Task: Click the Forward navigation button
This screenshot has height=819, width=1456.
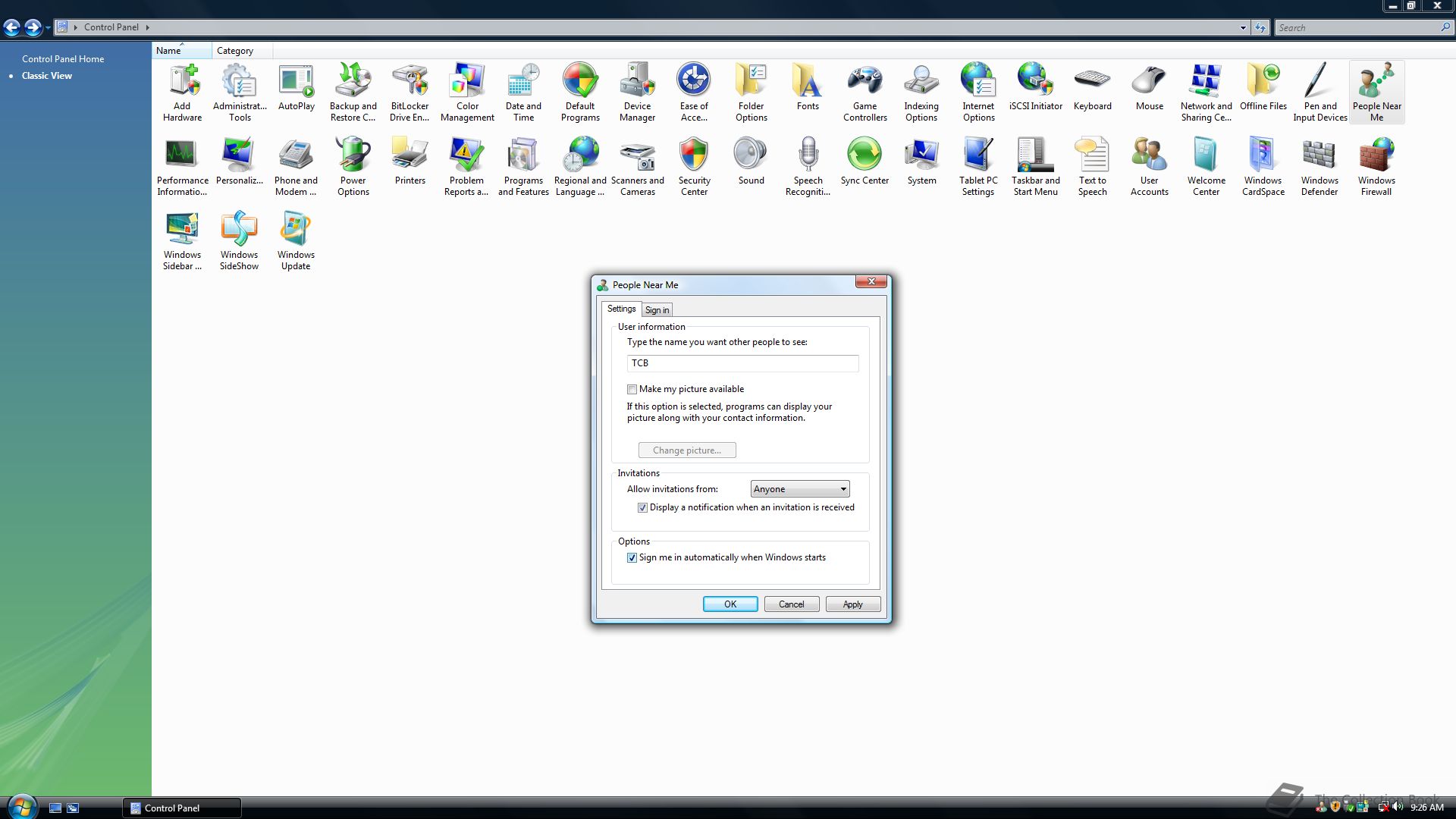Action: pyautogui.click(x=33, y=28)
